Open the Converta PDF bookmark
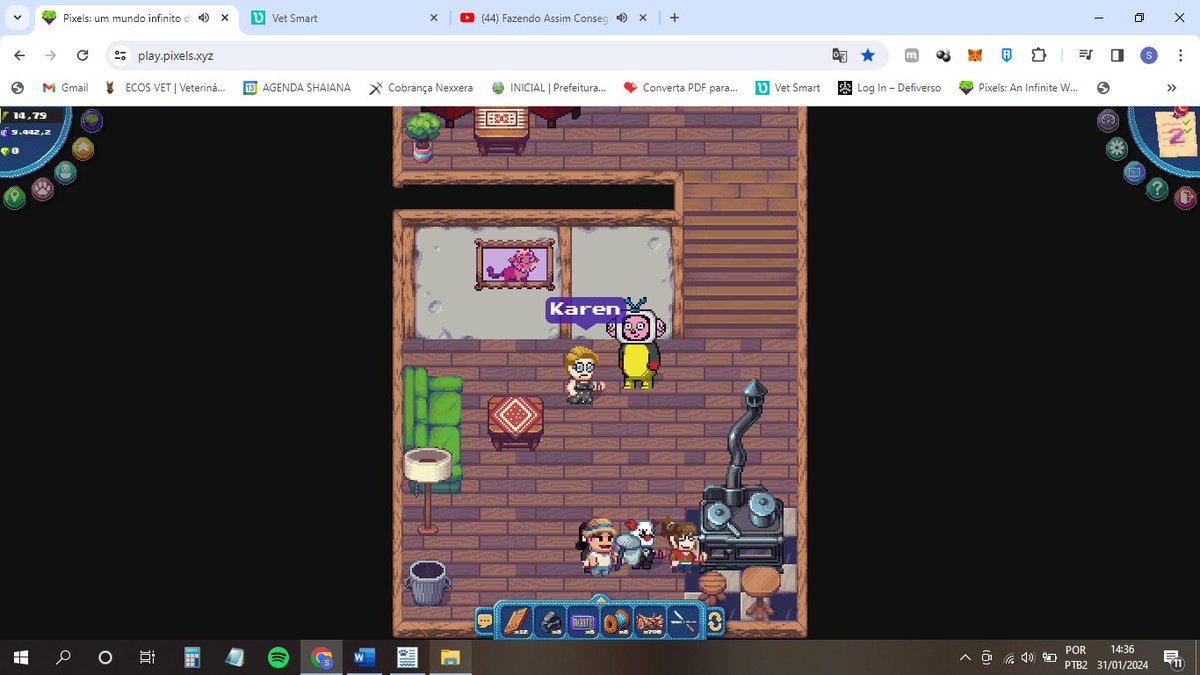This screenshot has width=1200, height=675. point(680,88)
